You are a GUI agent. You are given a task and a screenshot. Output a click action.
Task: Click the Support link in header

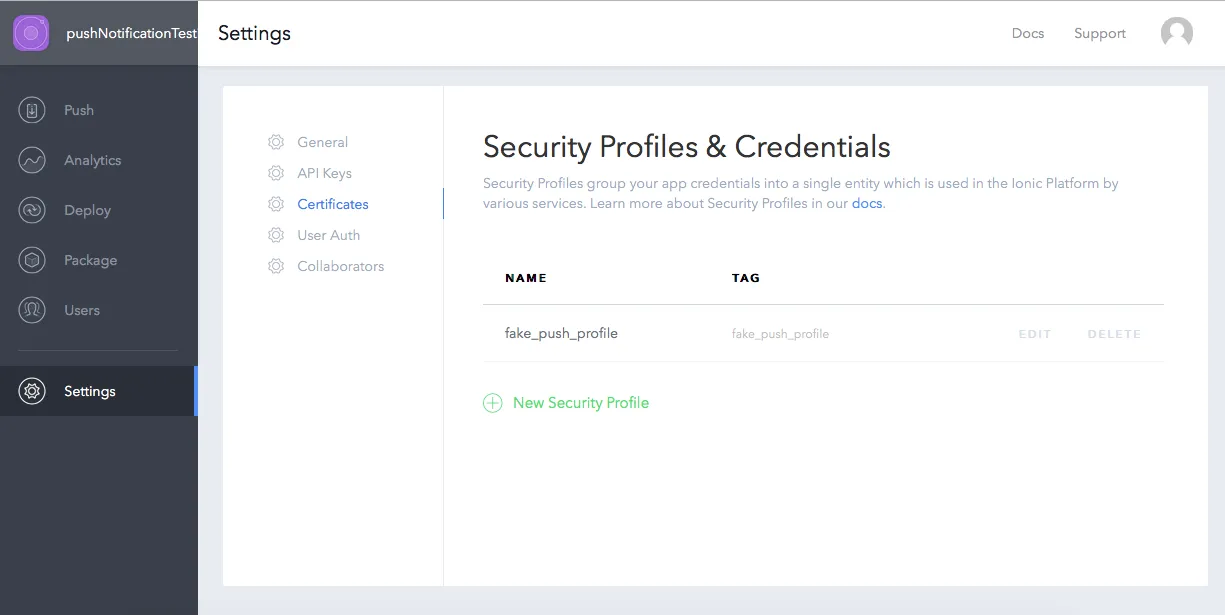tap(1099, 33)
